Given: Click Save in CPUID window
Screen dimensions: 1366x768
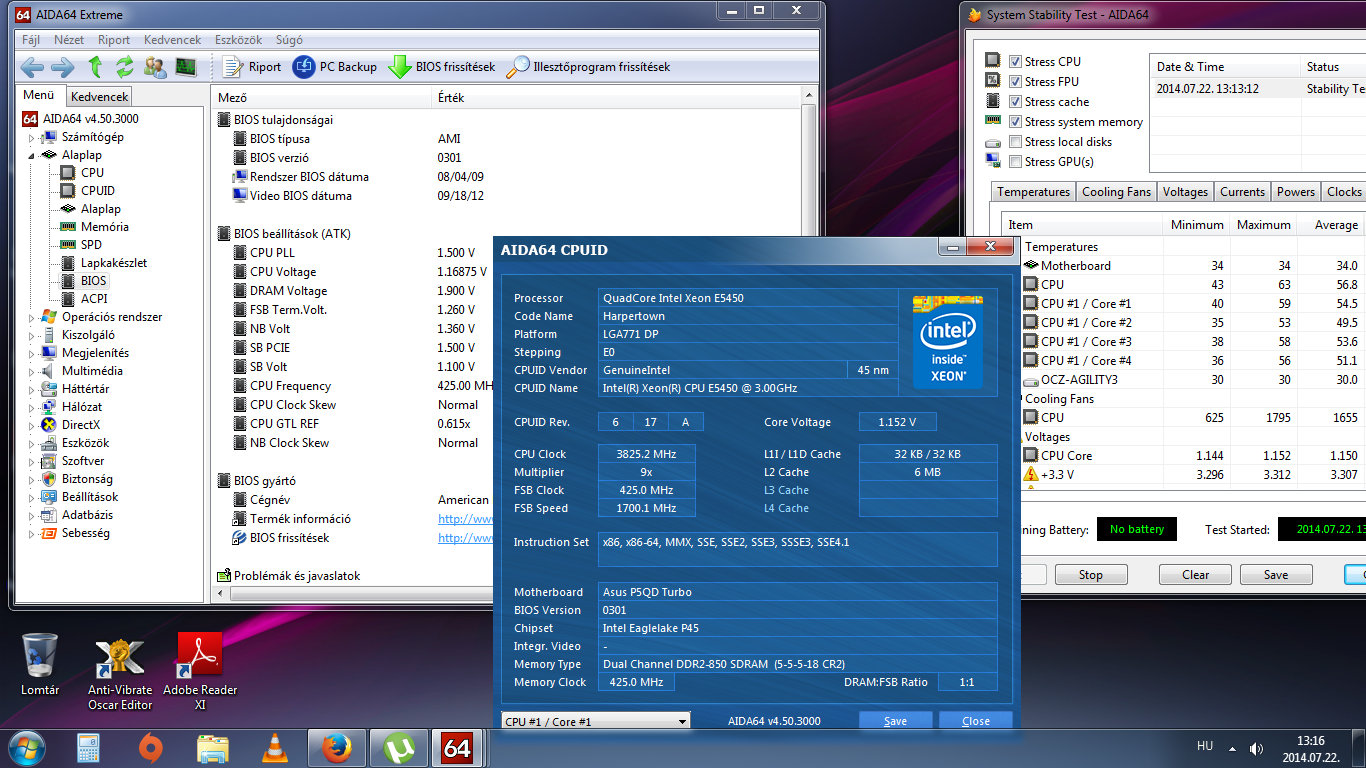Looking at the screenshot, I should pyautogui.click(x=896, y=721).
